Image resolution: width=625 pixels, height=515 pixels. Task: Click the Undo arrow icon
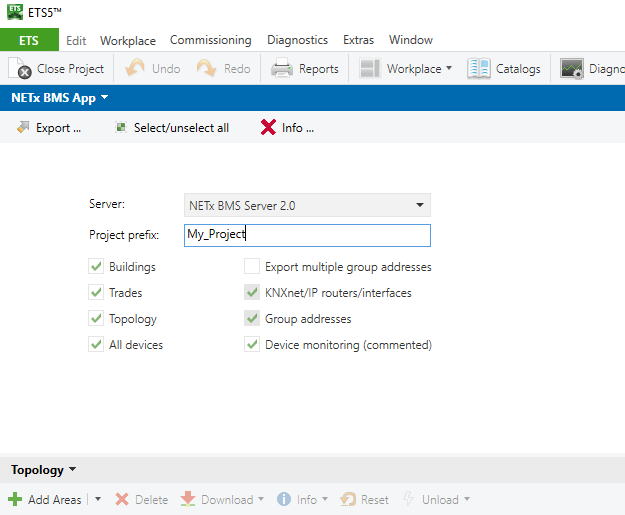(135, 68)
